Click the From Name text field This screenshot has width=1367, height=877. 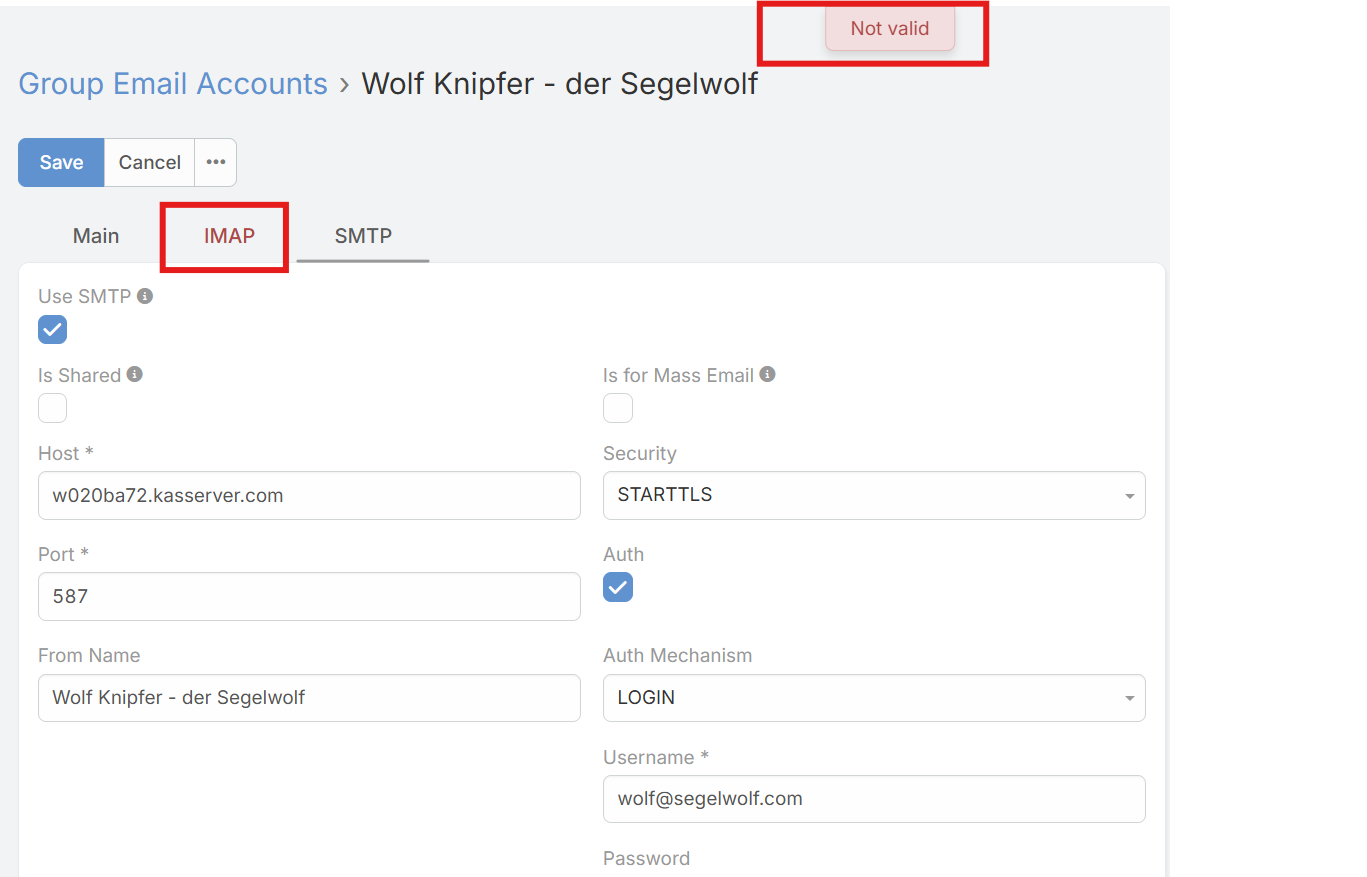(x=309, y=698)
